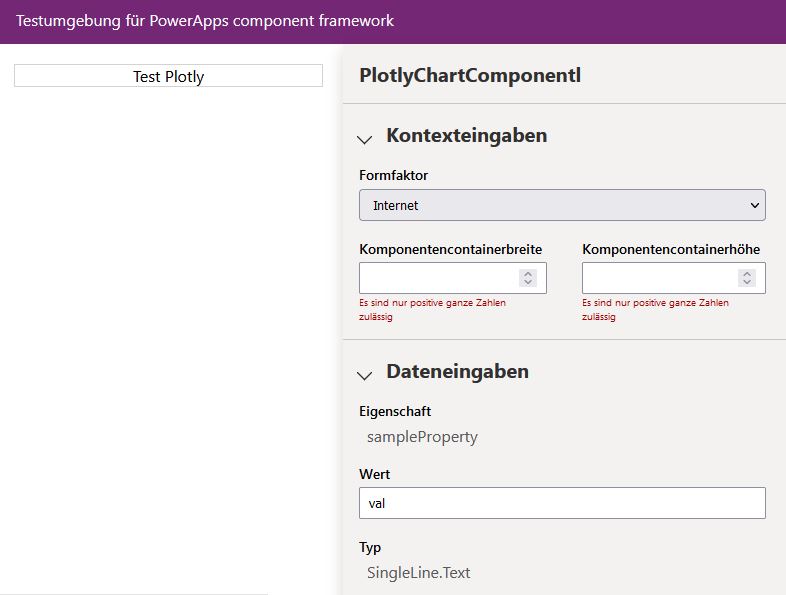786x595 pixels.
Task: Click the Formfaktor label
Action: [393, 175]
